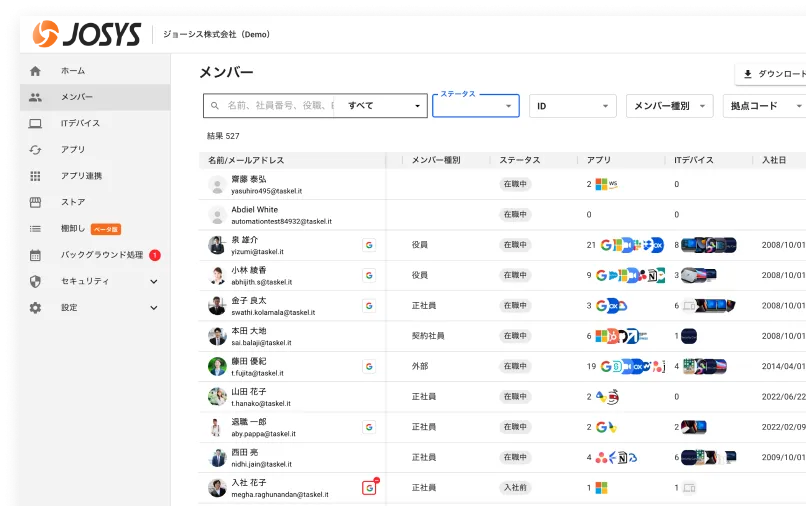The width and height of the screenshot is (806, 506).
Task: Click Google icon in 金子 良太 row
Action: point(369,305)
